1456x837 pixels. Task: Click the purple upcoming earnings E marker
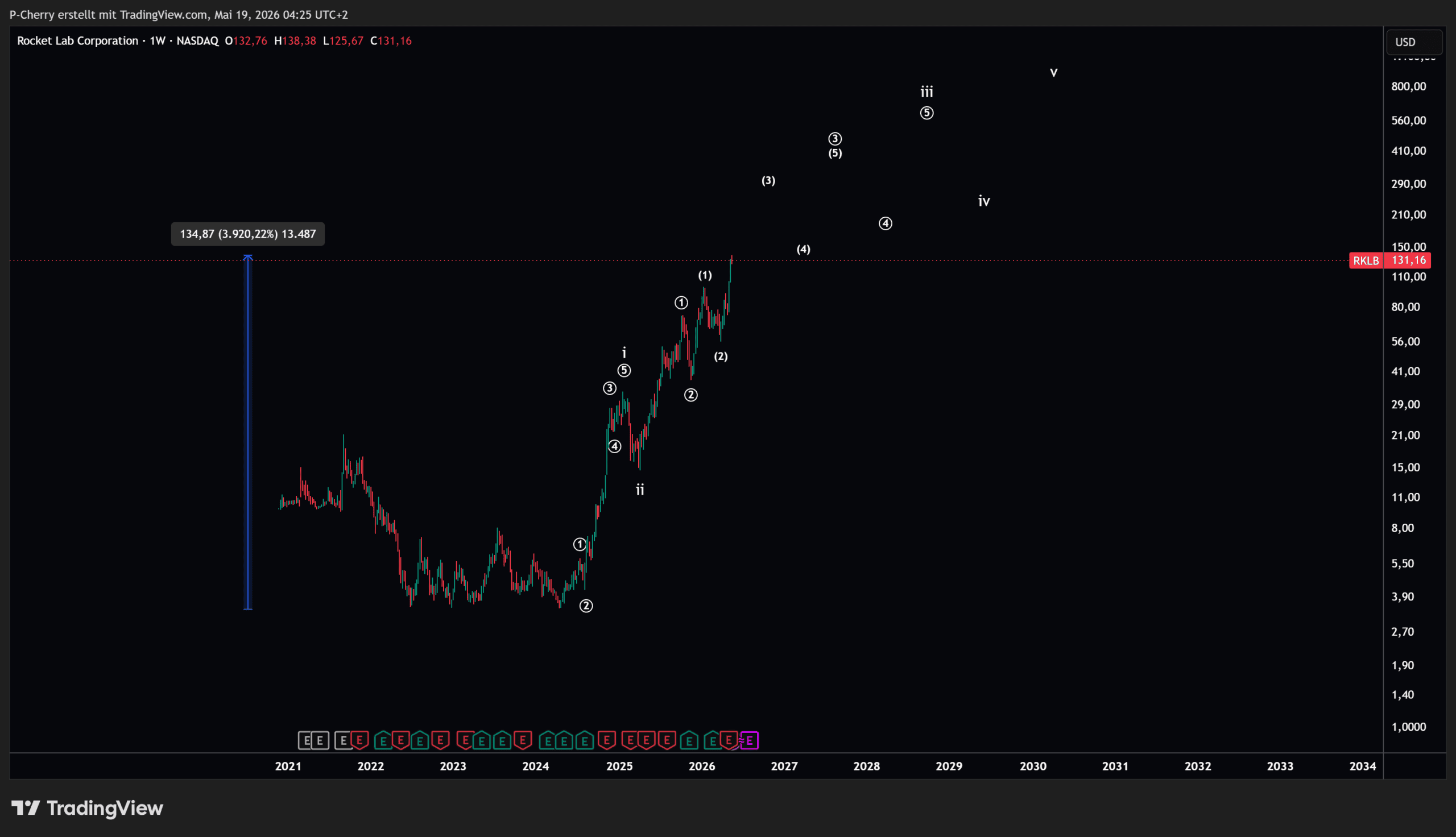[750, 740]
